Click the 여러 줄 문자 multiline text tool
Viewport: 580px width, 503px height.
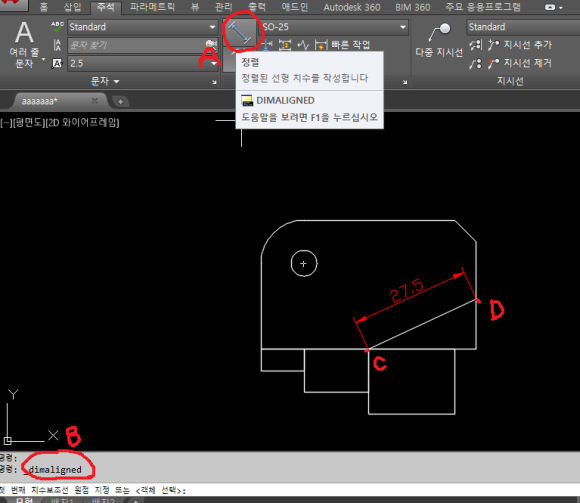point(24,44)
